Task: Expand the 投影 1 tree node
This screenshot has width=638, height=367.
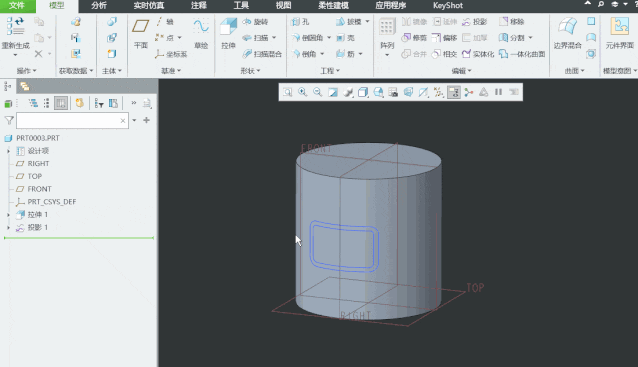Action: pyautogui.click(x=9, y=227)
